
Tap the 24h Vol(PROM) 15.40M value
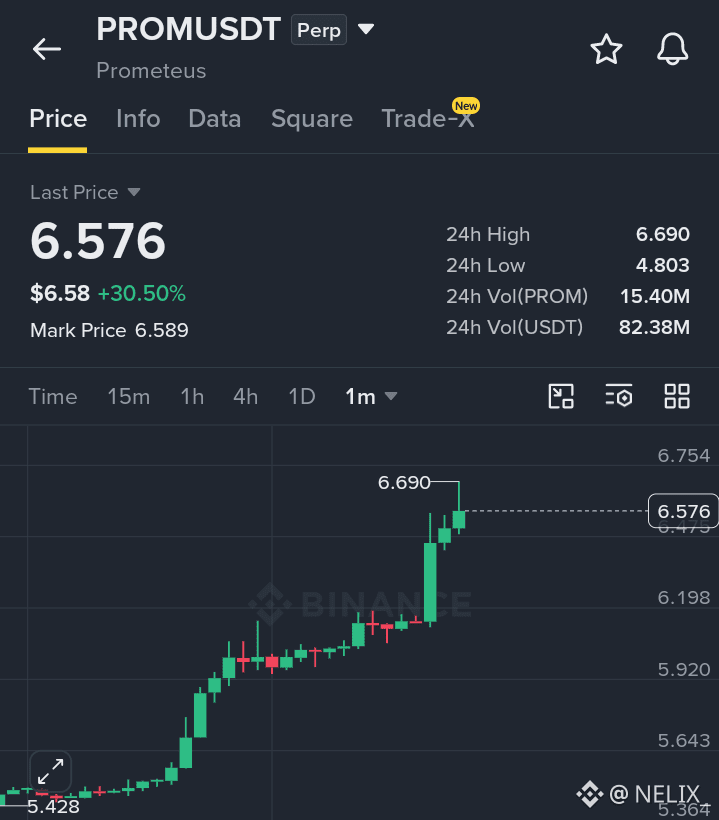(655, 297)
